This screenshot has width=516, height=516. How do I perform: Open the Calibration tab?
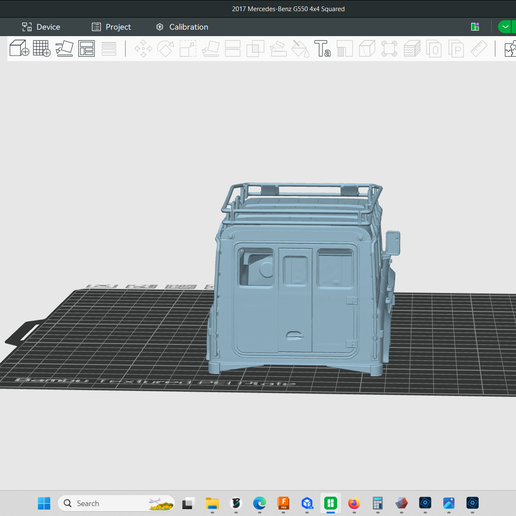(x=182, y=27)
